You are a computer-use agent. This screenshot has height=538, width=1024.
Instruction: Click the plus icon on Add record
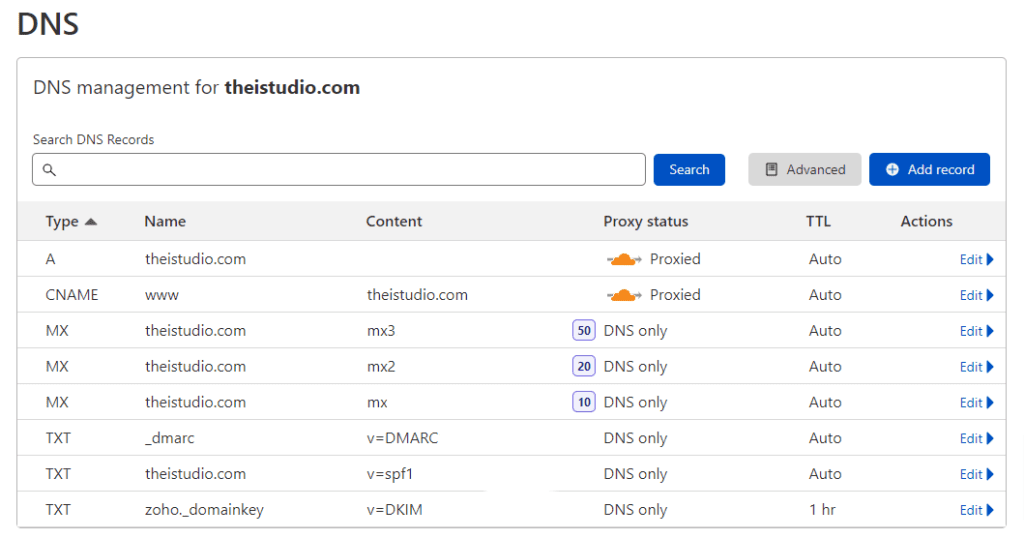point(892,170)
